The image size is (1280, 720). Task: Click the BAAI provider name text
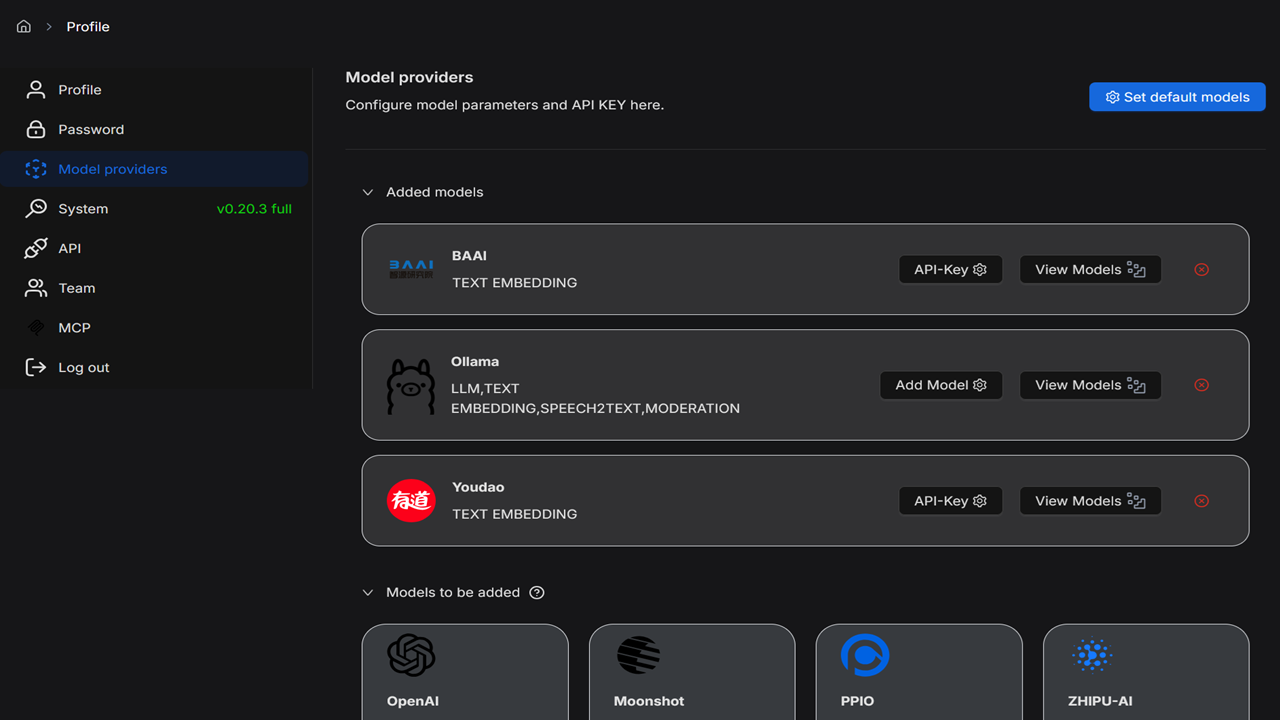pos(469,256)
